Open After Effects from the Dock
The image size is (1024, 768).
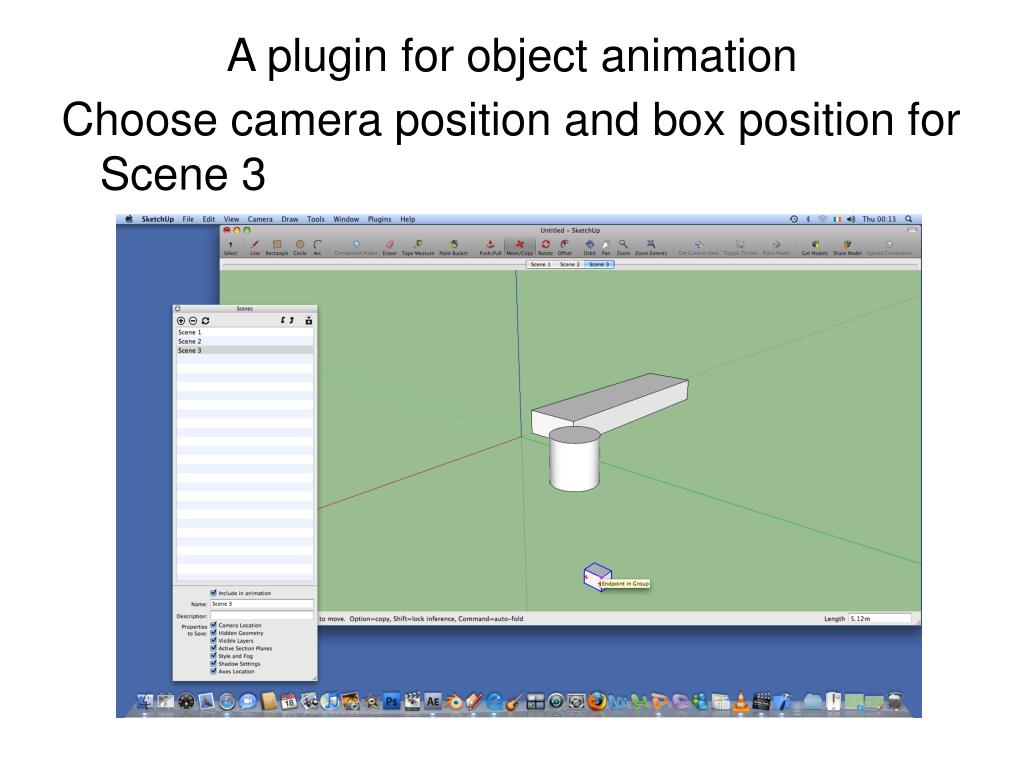click(x=432, y=701)
